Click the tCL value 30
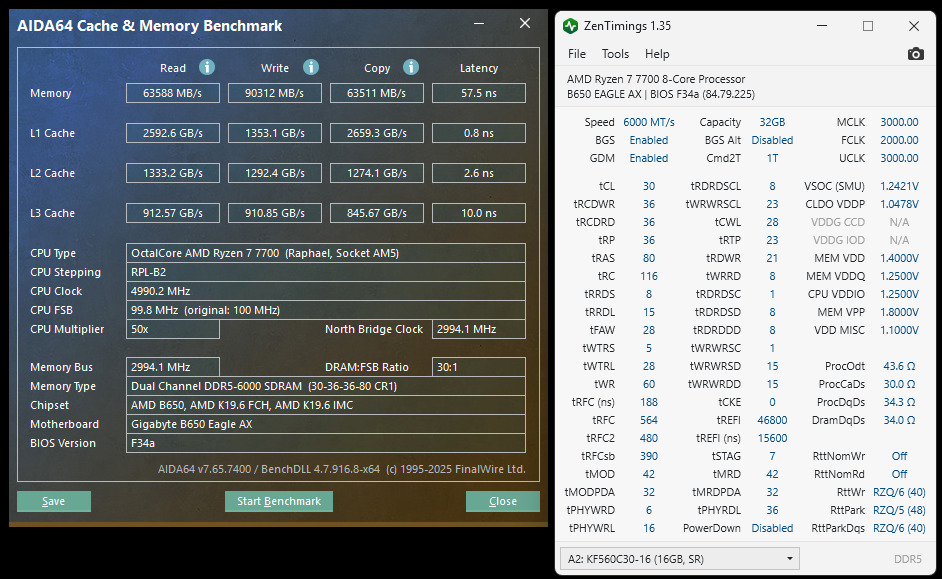 coord(649,186)
